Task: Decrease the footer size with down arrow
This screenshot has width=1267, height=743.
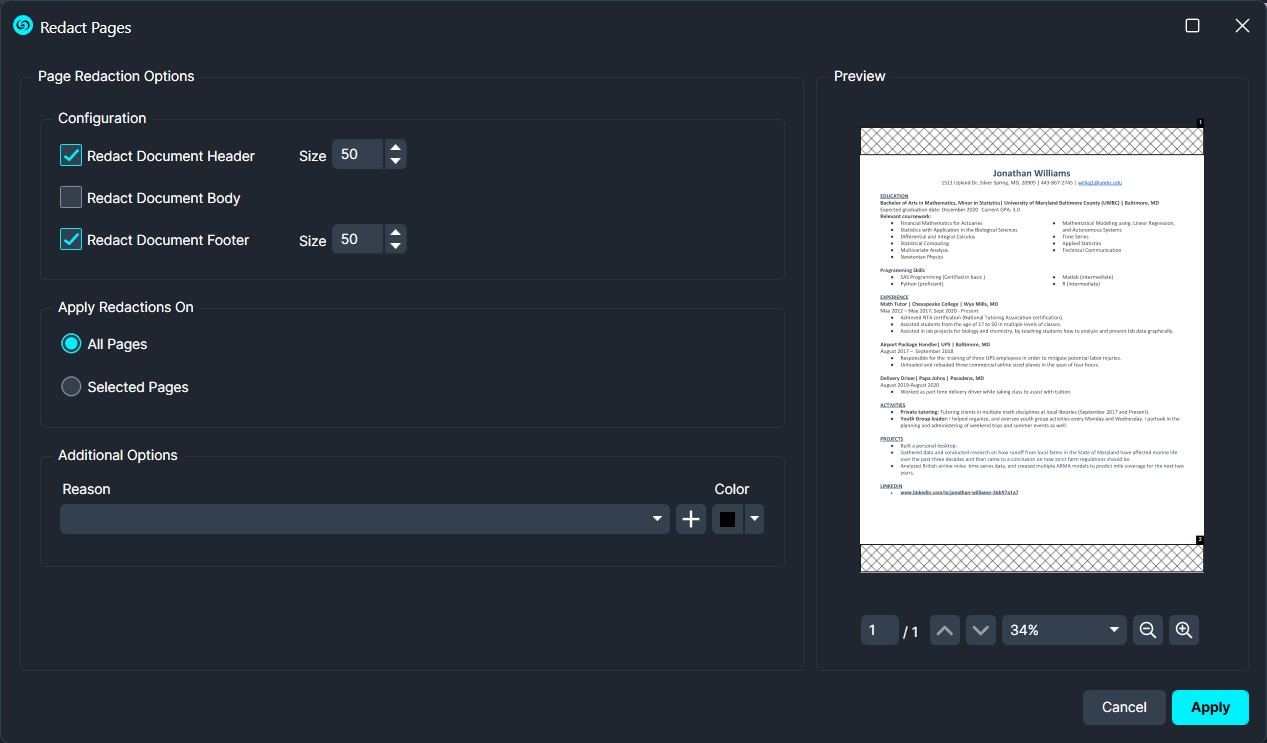Action: tap(395, 246)
